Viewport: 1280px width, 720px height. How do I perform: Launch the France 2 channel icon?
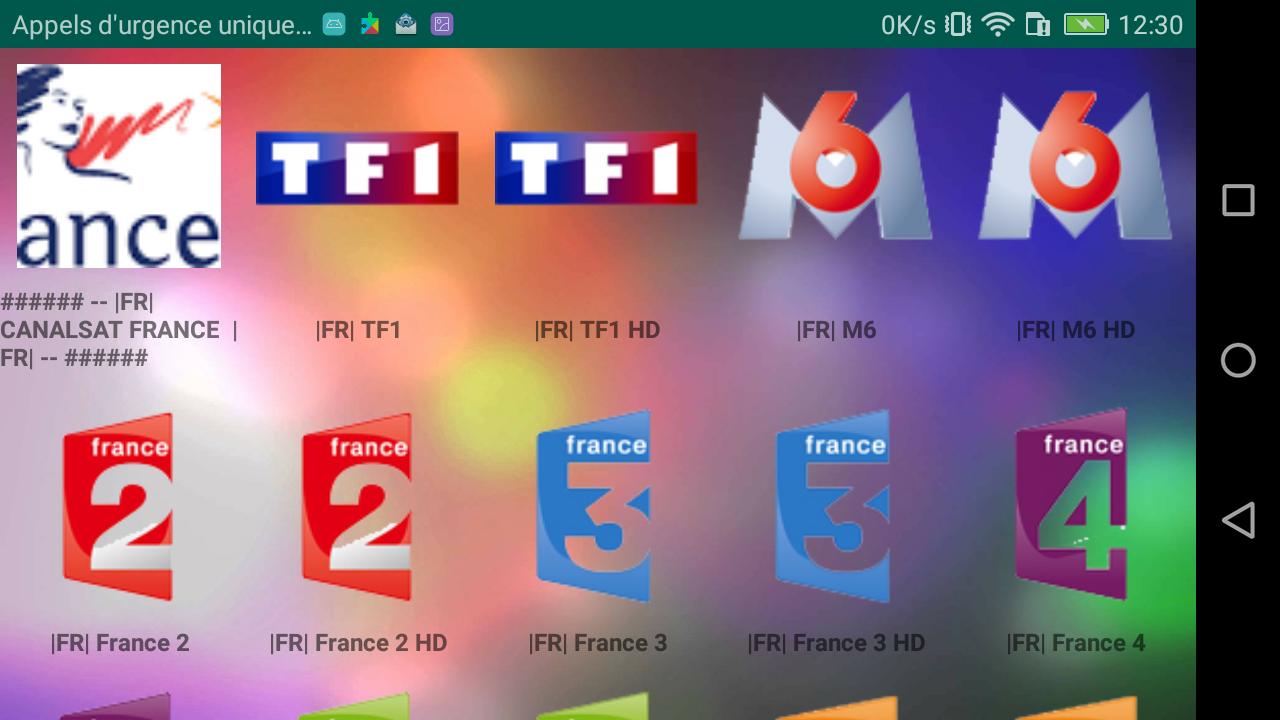(x=119, y=507)
